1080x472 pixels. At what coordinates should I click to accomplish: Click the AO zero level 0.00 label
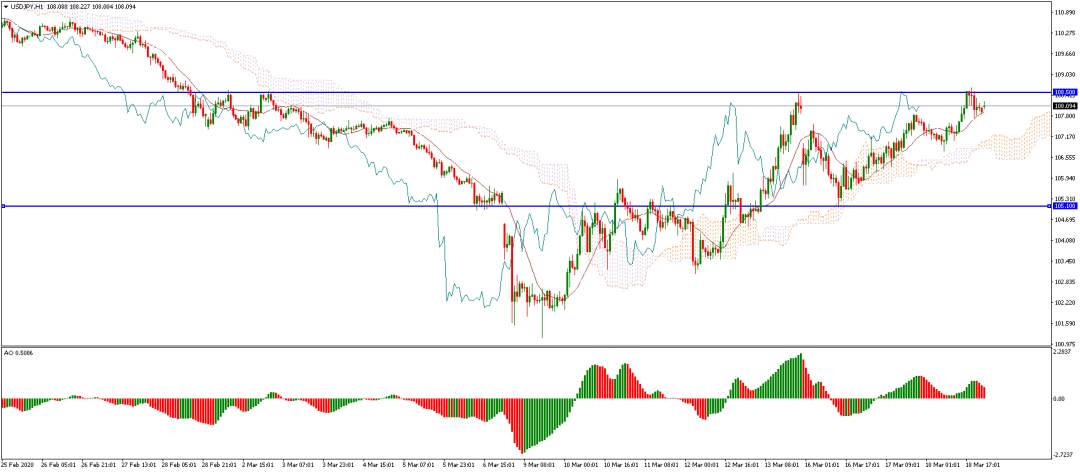1060,399
